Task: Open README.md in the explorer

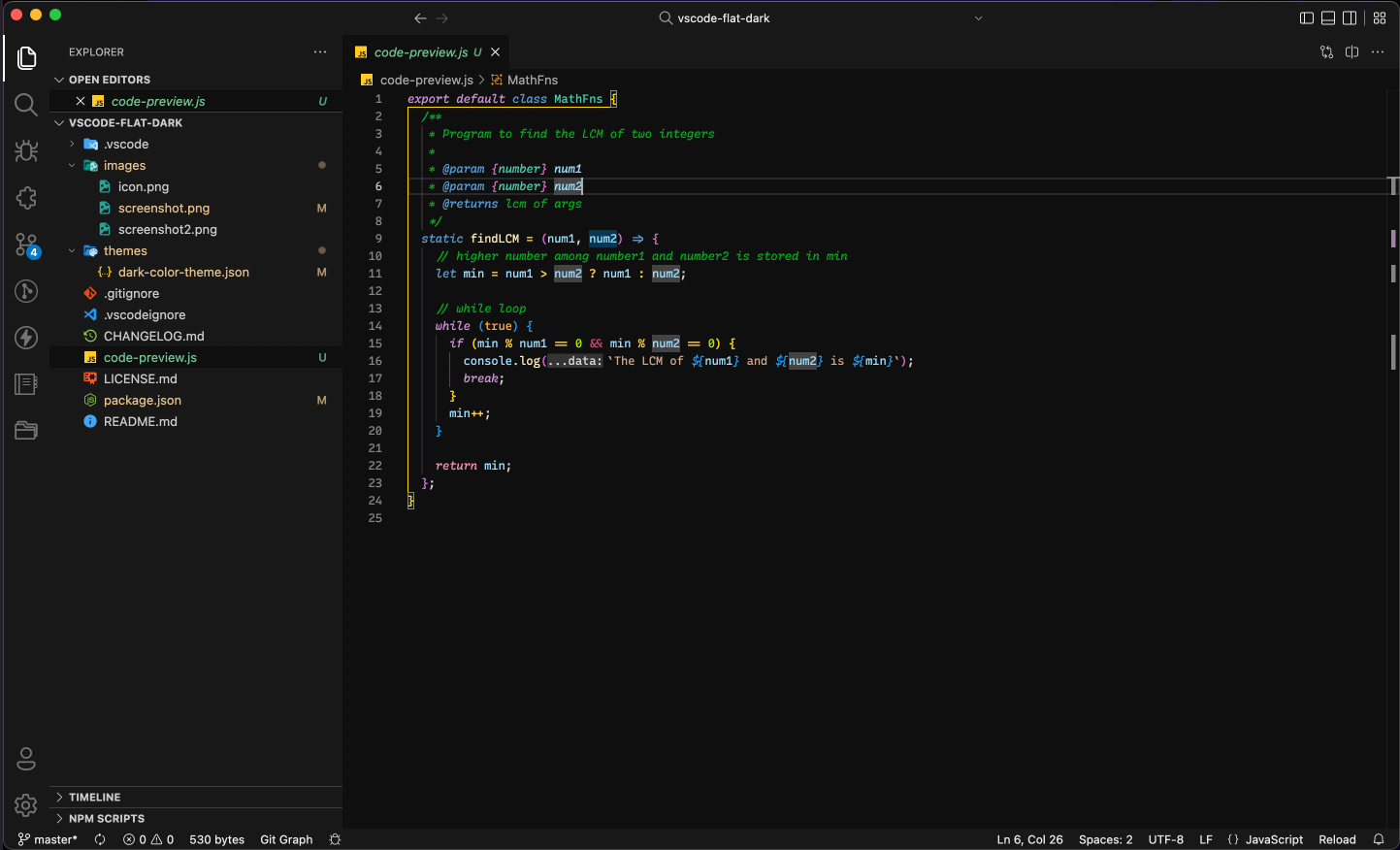Action: 196,421
